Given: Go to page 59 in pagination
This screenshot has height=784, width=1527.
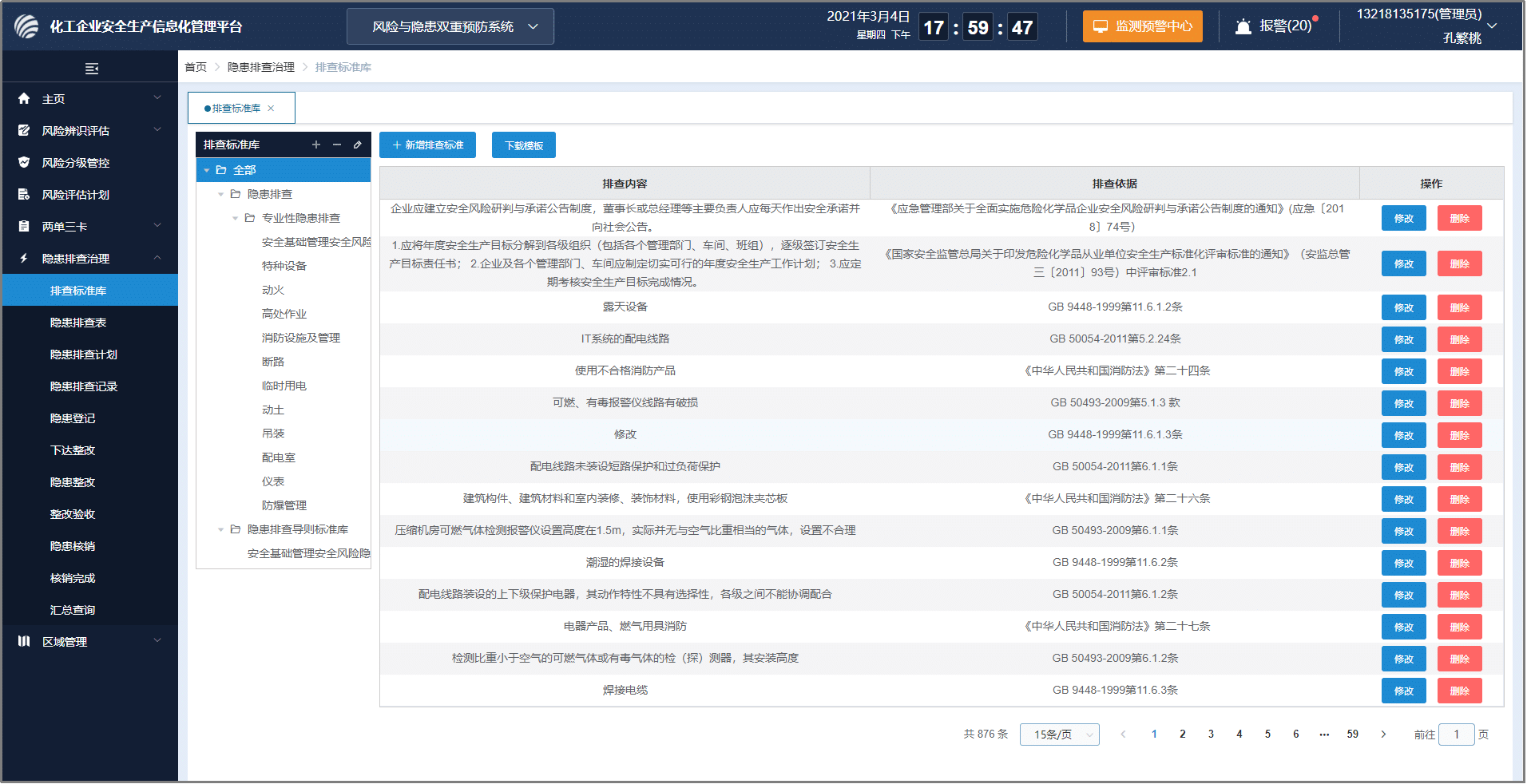Looking at the screenshot, I should 1353,735.
